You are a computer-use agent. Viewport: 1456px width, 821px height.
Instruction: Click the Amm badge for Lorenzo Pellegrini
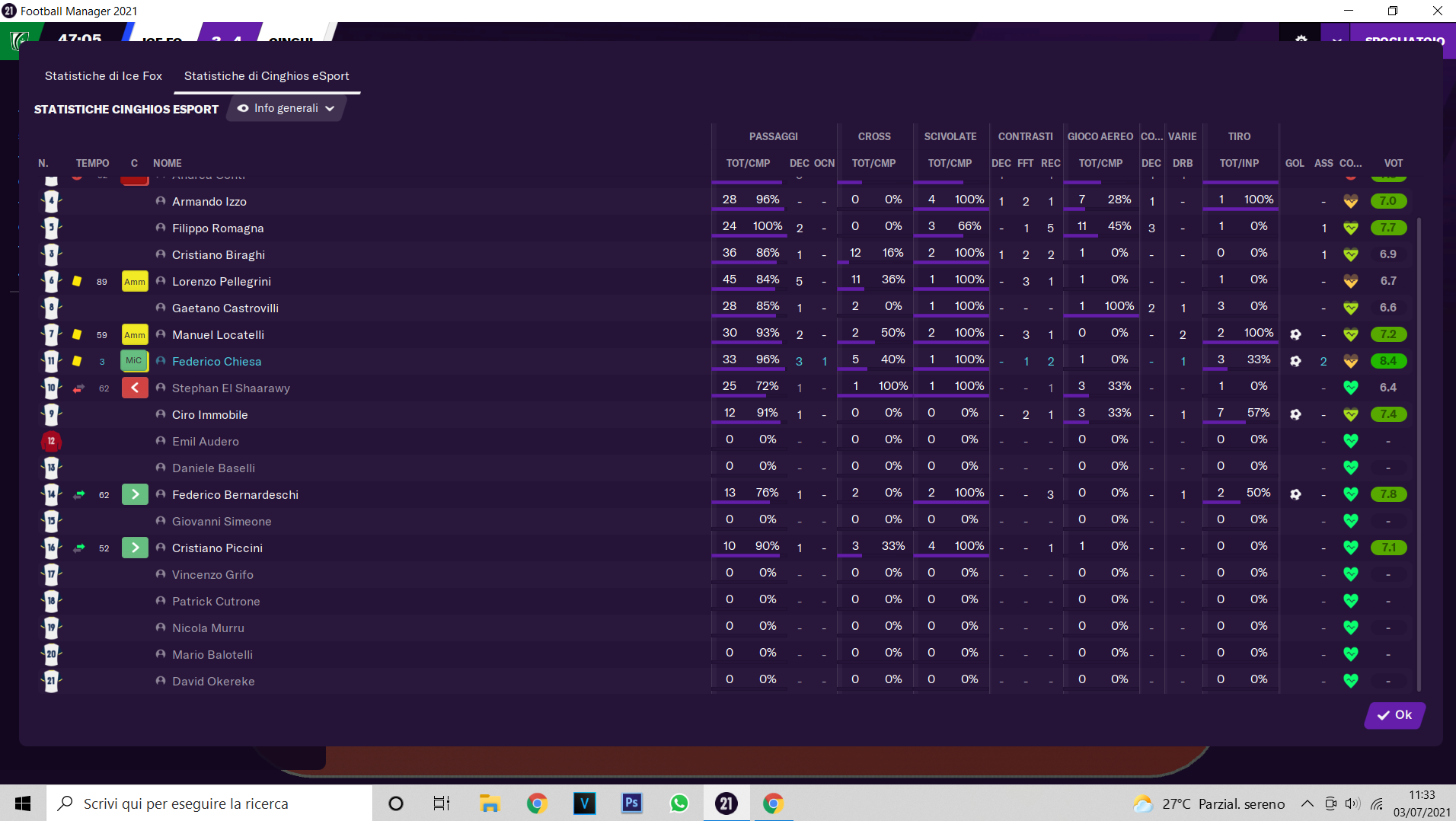pyautogui.click(x=135, y=282)
